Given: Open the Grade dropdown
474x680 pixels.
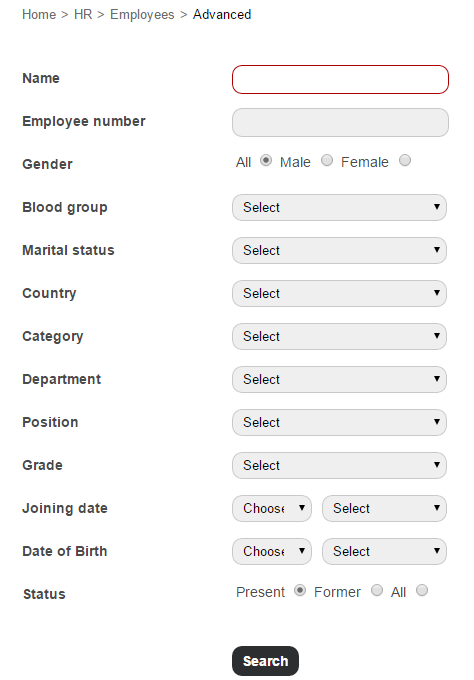Looking at the screenshot, I should pos(339,465).
